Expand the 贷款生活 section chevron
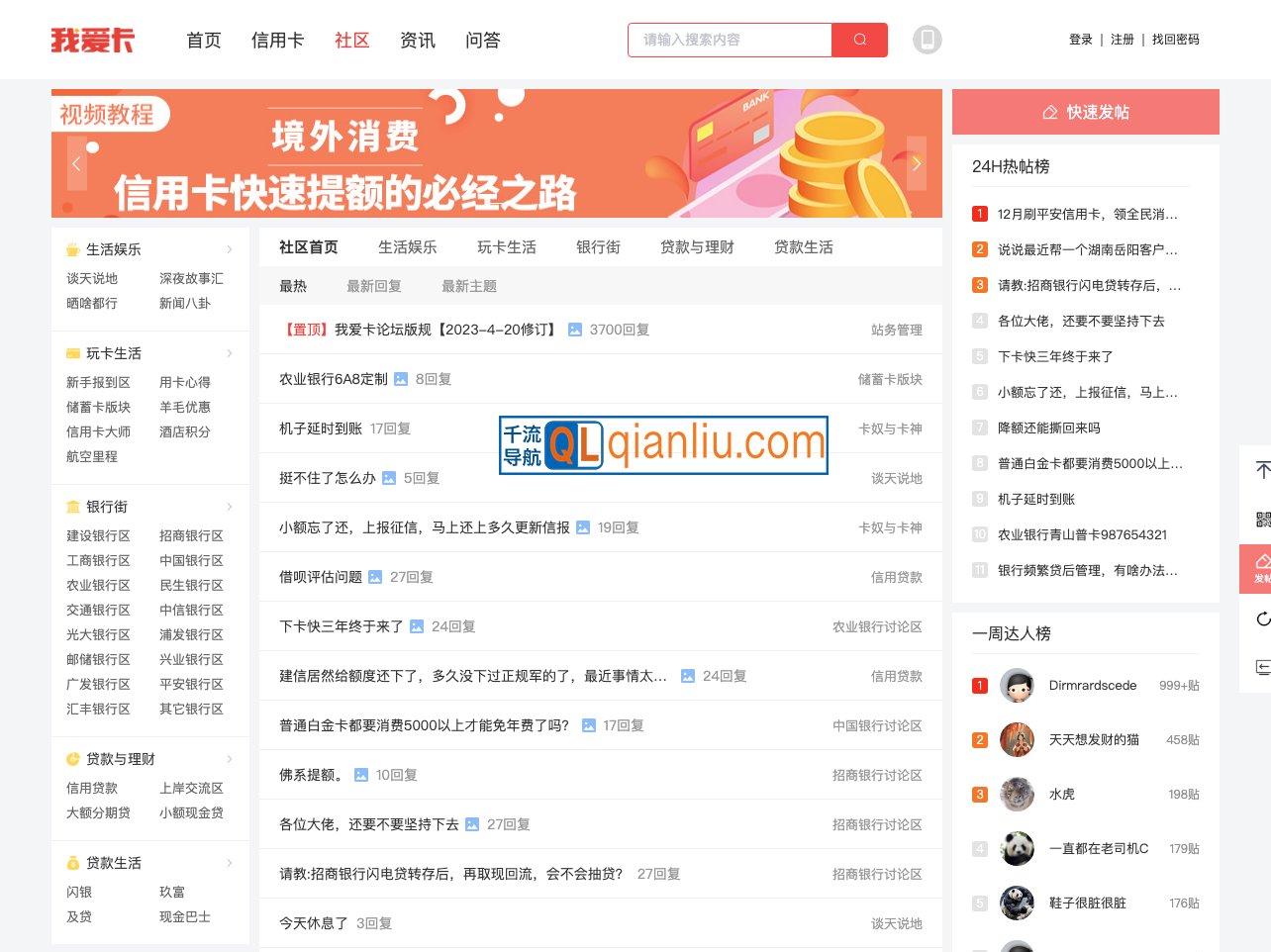The width and height of the screenshot is (1271, 952). click(230, 862)
